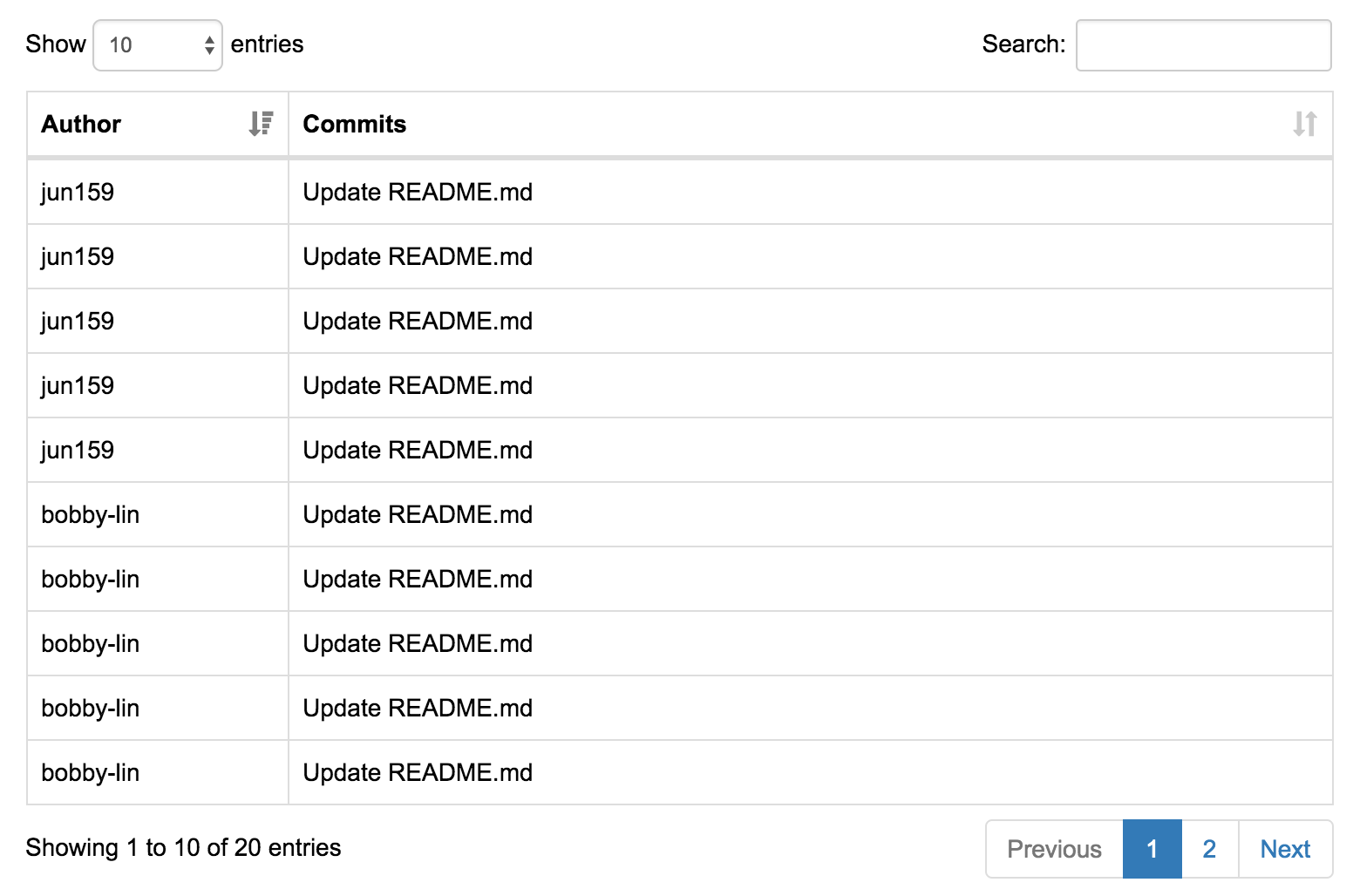This screenshot has width=1353, height=896.
Task: Go to page 2 of results
Action: coord(1209,849)
